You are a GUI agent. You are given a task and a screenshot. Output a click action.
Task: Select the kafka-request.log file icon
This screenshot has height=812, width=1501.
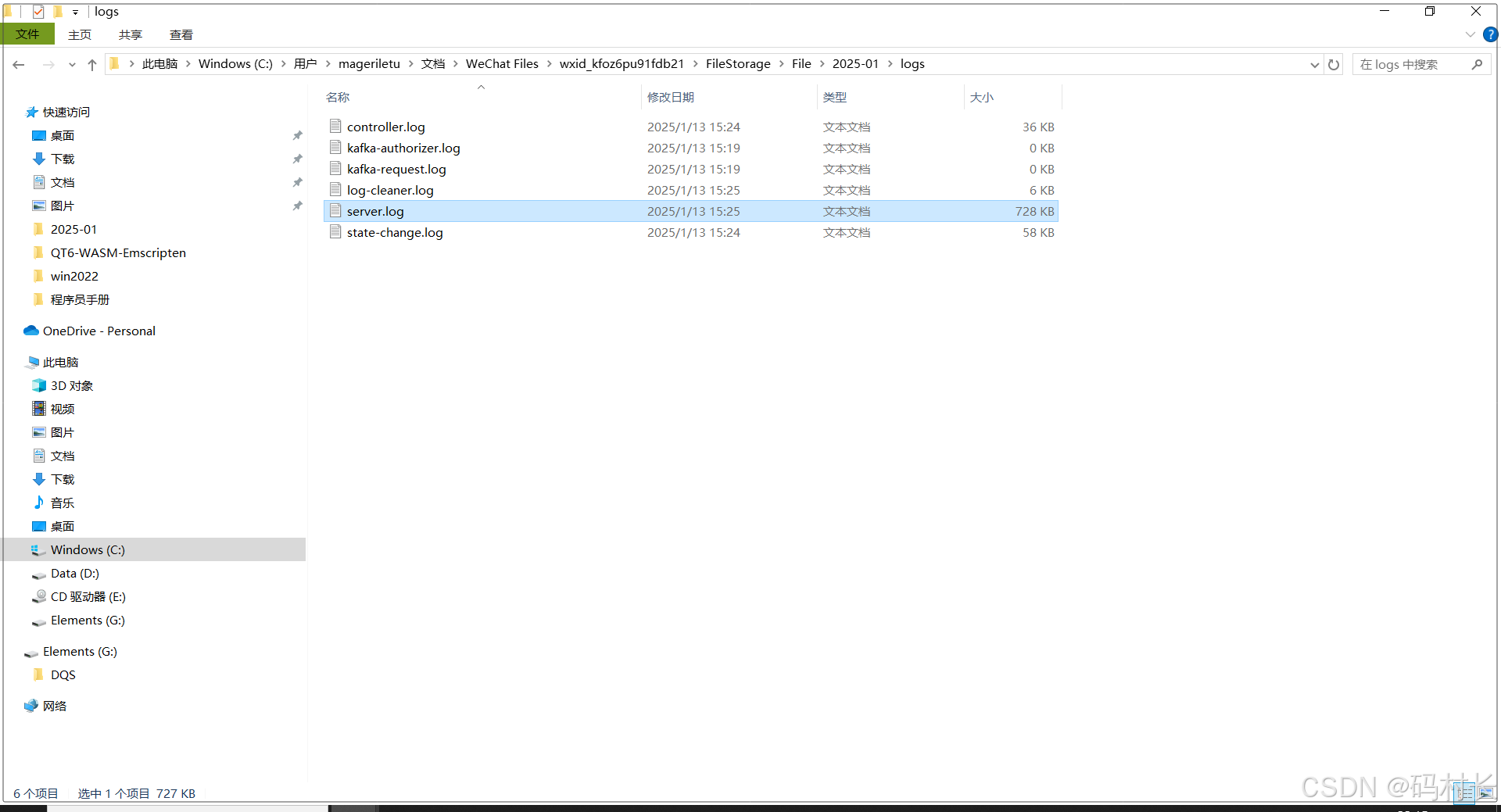pos(335,168)
